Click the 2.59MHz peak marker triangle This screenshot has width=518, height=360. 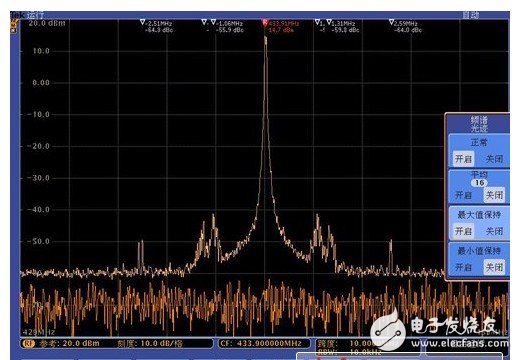pos(391,22)
